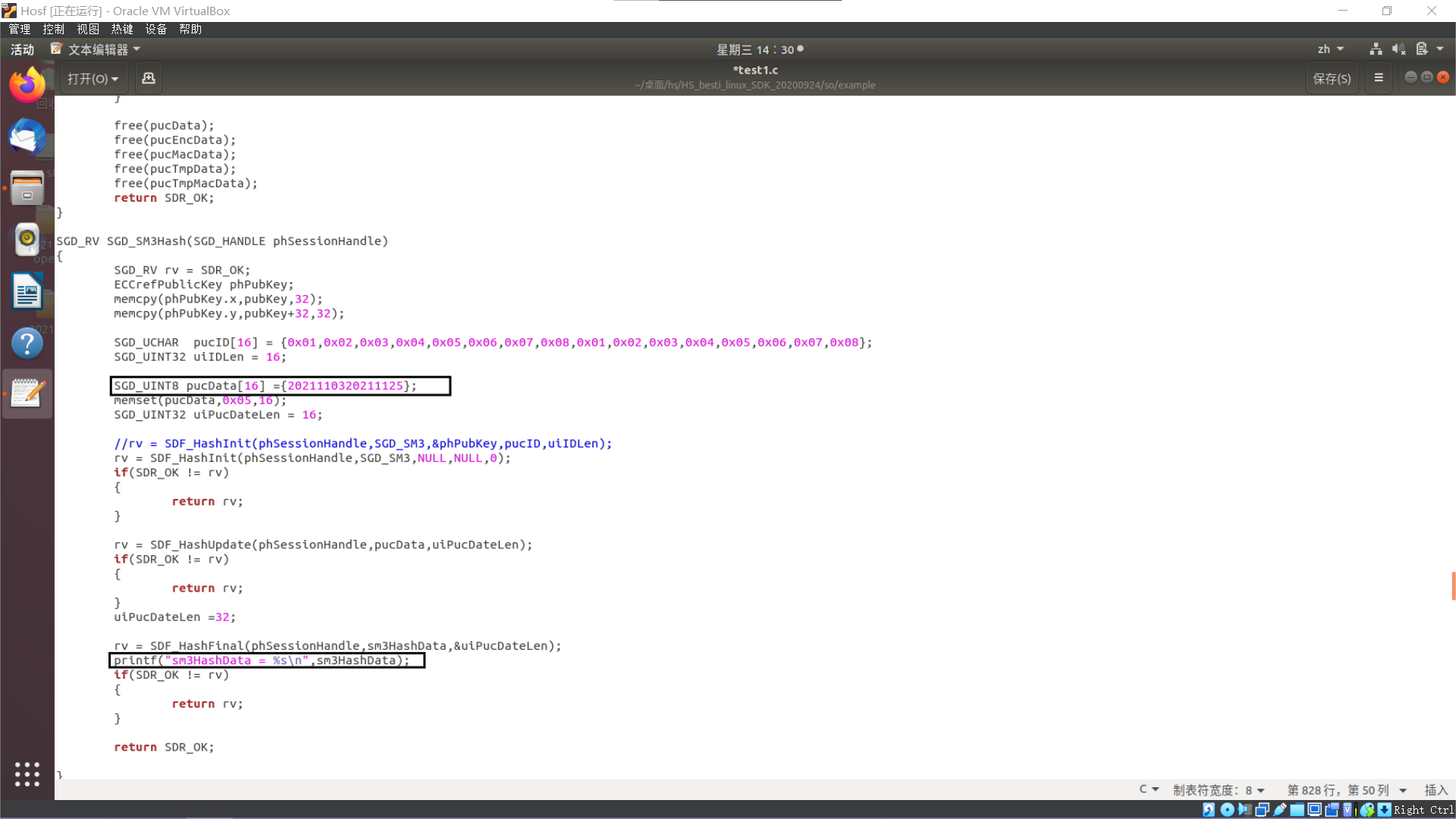
Task: Open the line and column position dropdown
Action: [x=1346, y=790]
